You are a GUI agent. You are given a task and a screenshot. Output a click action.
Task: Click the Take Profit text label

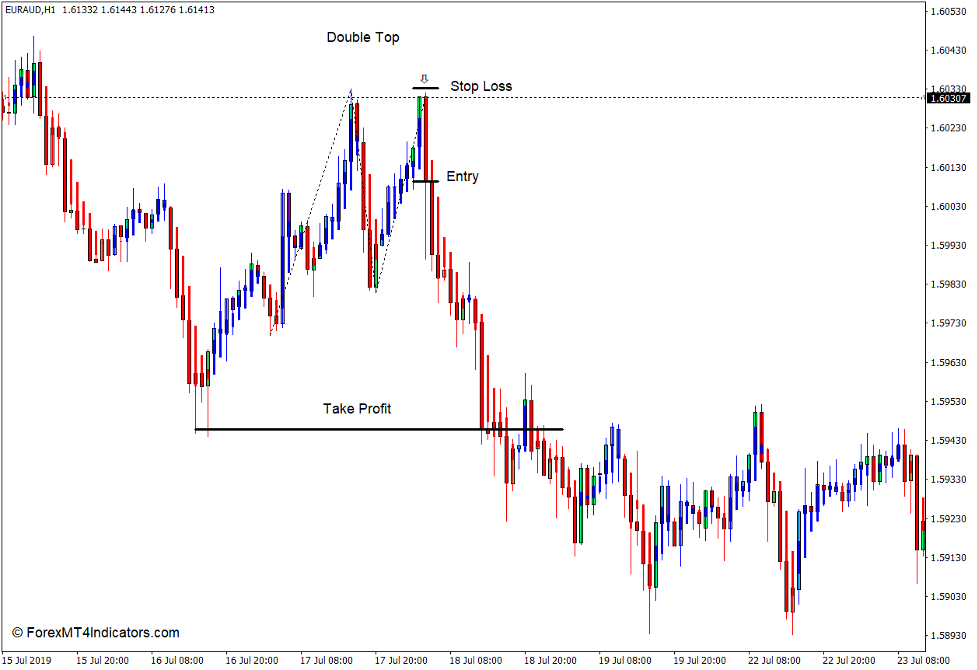coord(356,408)
